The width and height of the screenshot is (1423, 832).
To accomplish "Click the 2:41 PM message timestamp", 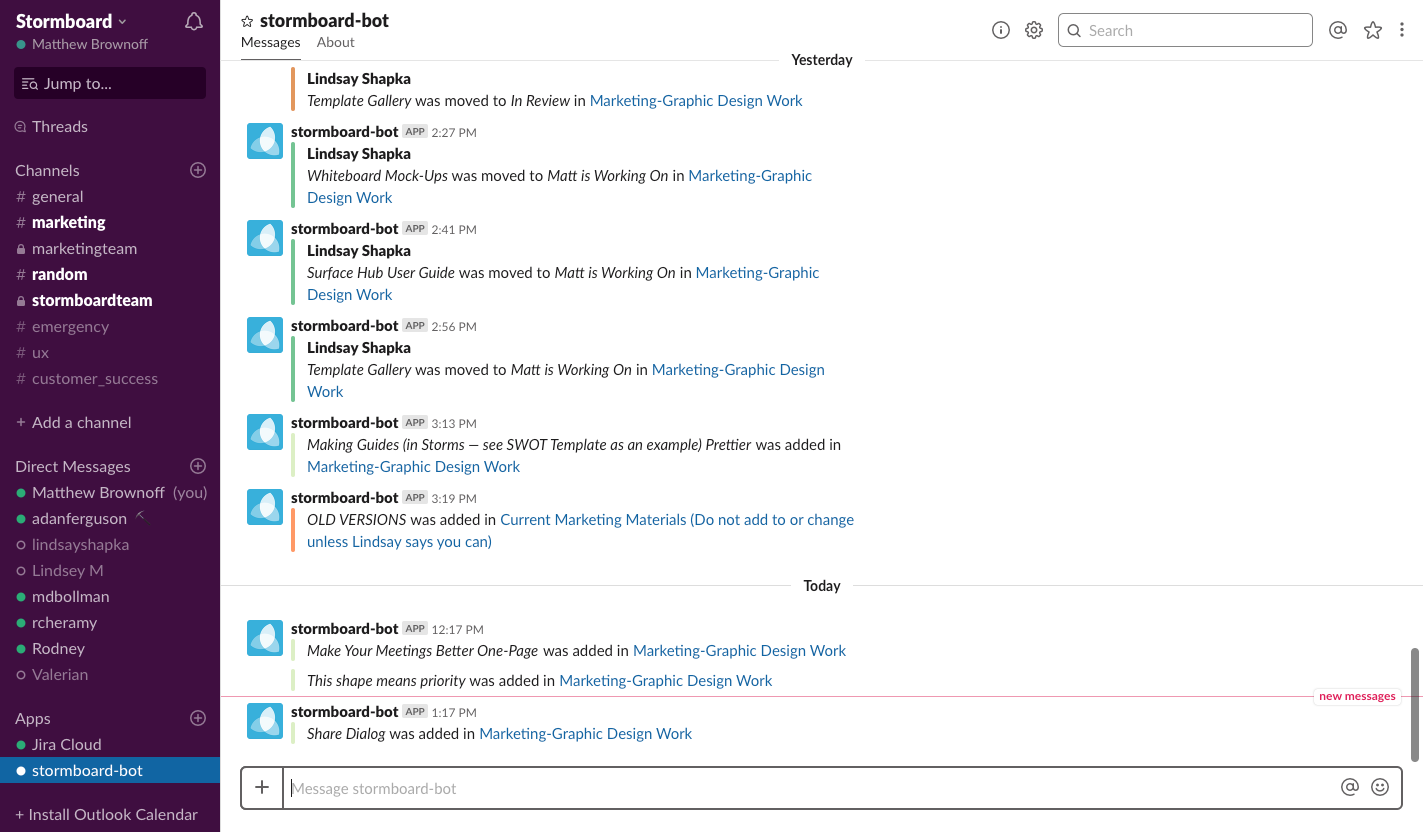I will tap(454, 229).
